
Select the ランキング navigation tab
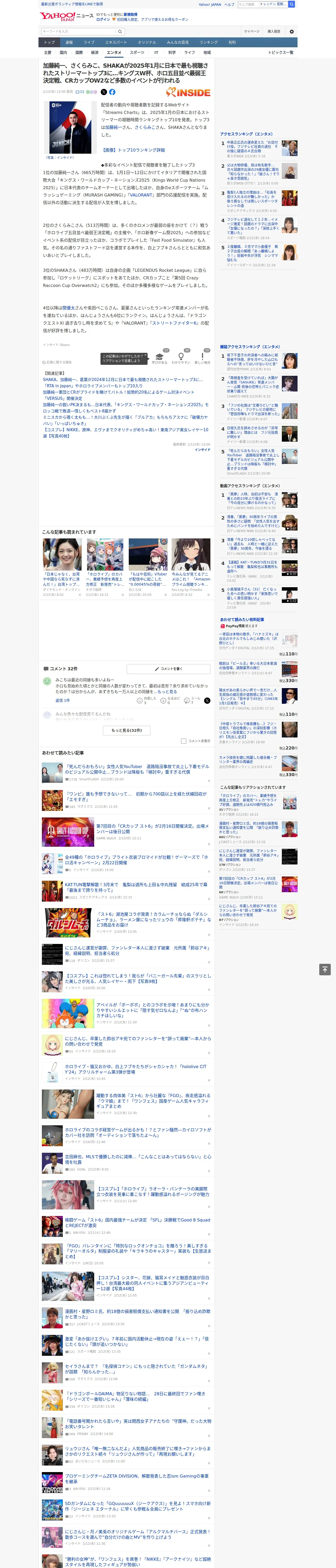tap(209, 43)
